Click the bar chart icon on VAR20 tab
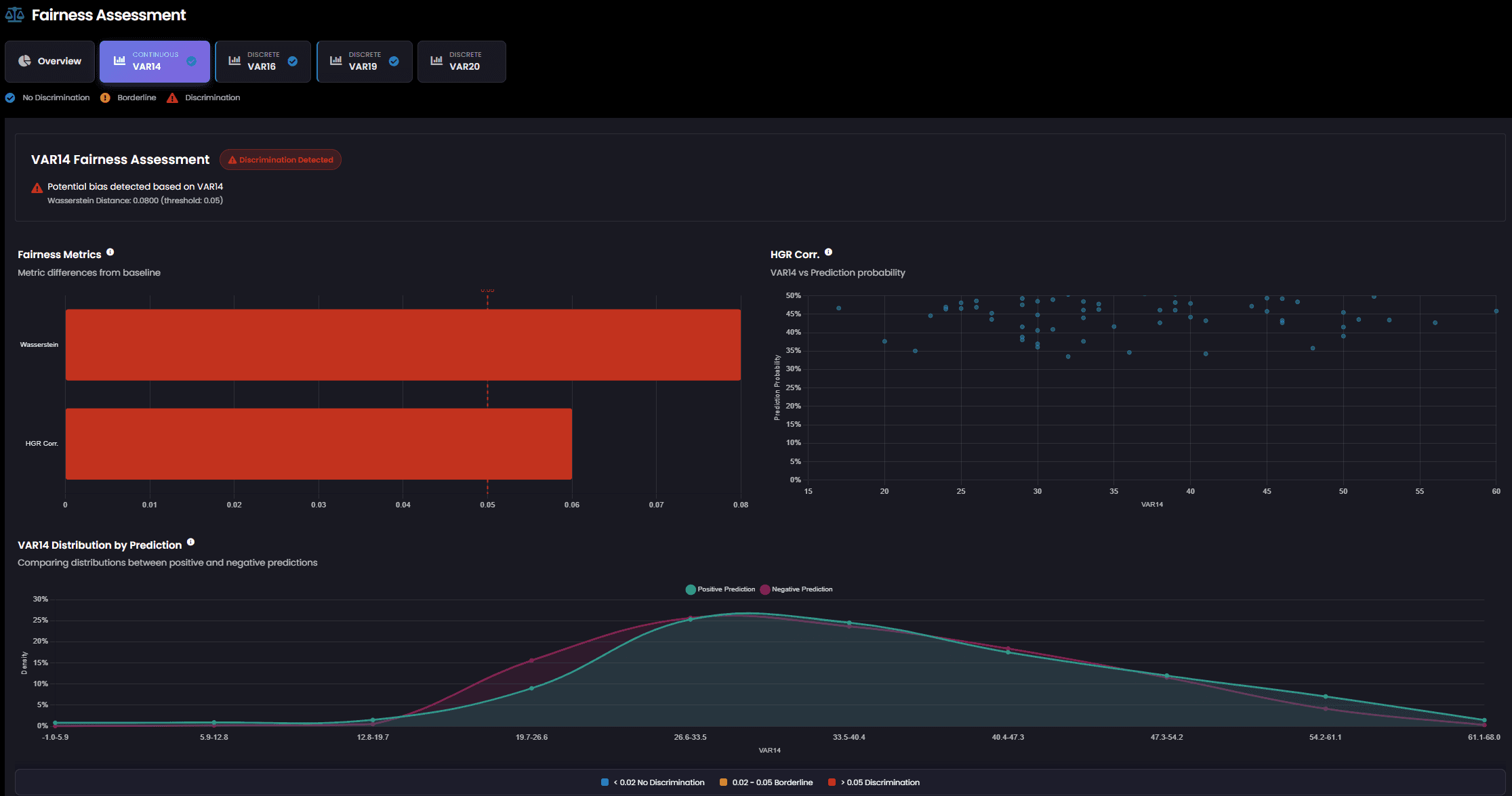 coord(436,60)
